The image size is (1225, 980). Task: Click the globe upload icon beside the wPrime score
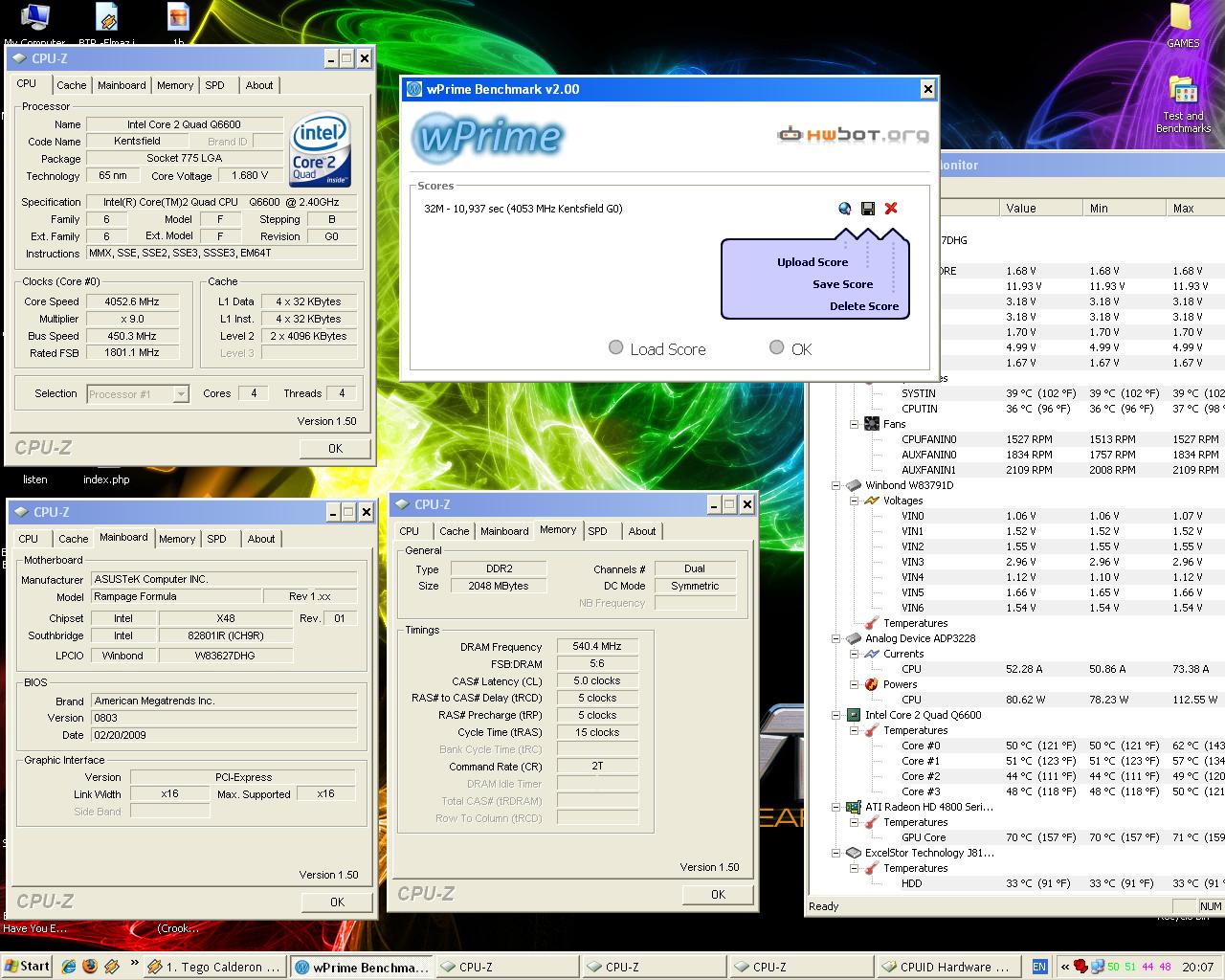pos(844,208)
